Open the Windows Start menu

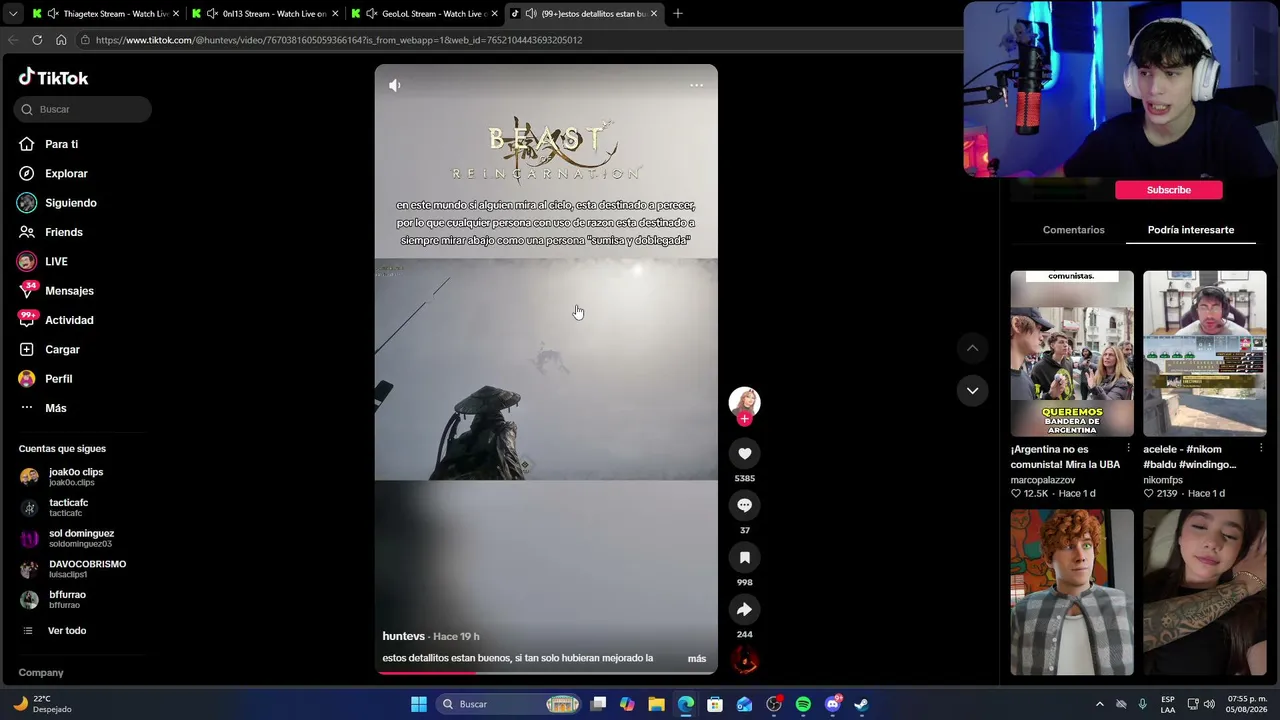[419, 704]
